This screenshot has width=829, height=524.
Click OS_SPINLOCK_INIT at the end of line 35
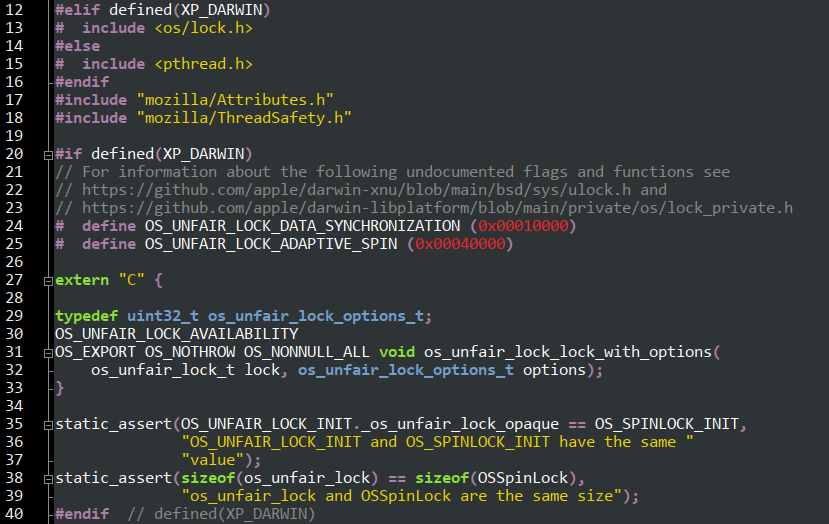coord(667,424)
